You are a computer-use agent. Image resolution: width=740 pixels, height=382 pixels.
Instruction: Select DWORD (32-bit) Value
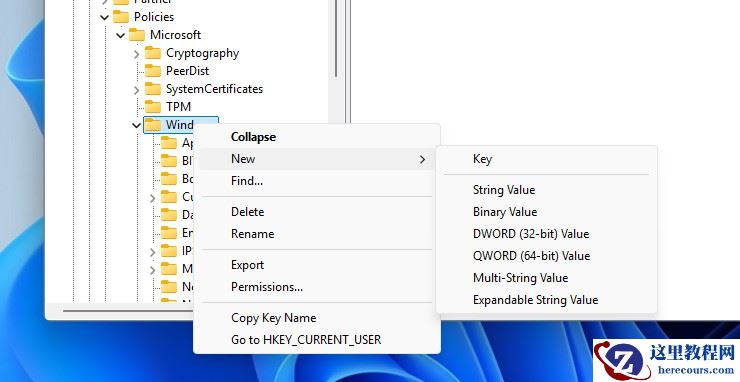(x=546, y=234)
